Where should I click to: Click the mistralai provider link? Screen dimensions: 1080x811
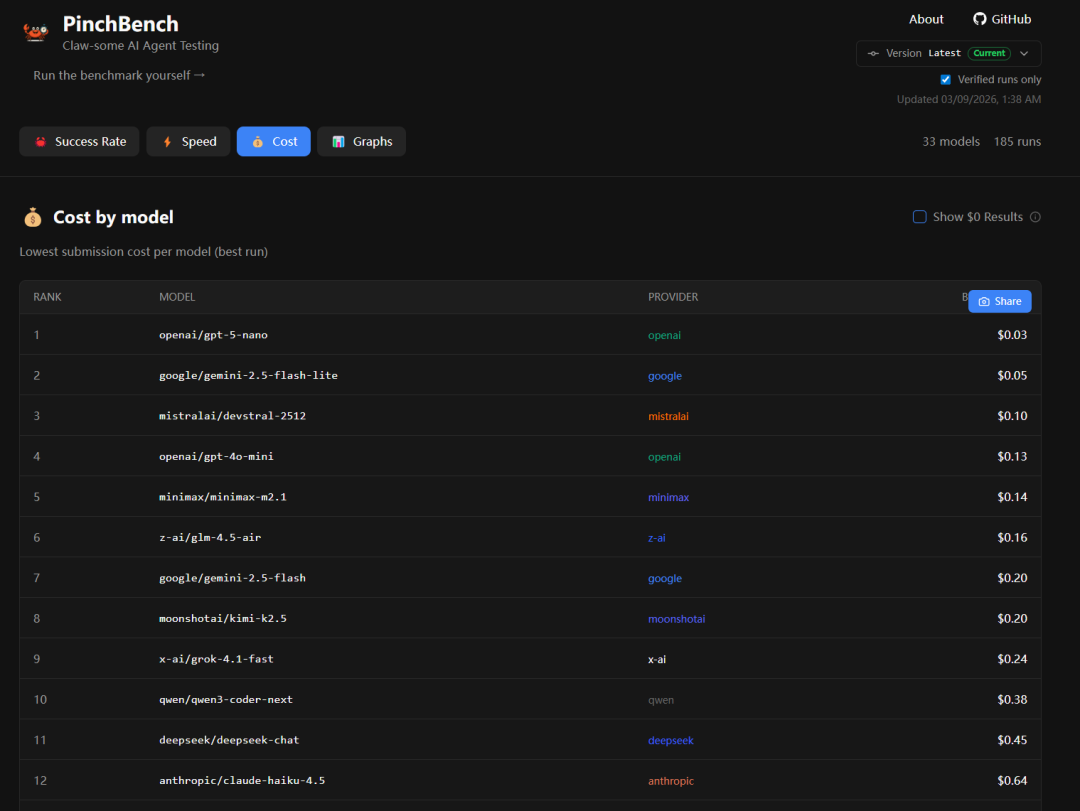668,416
